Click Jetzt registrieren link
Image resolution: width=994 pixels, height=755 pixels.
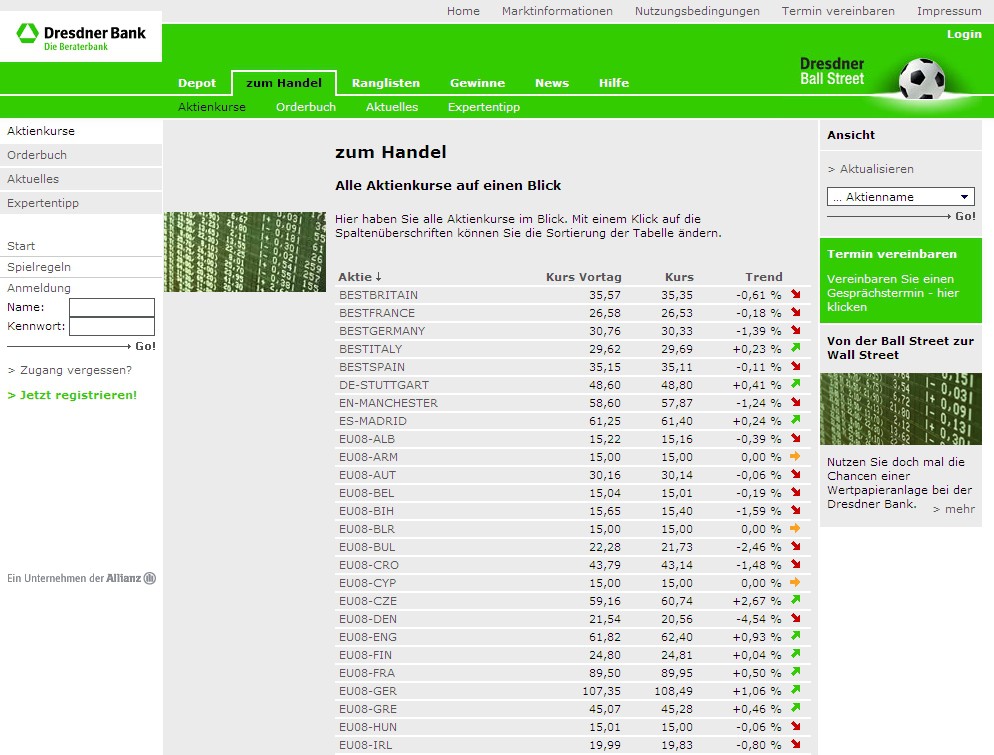pos(72,395)
